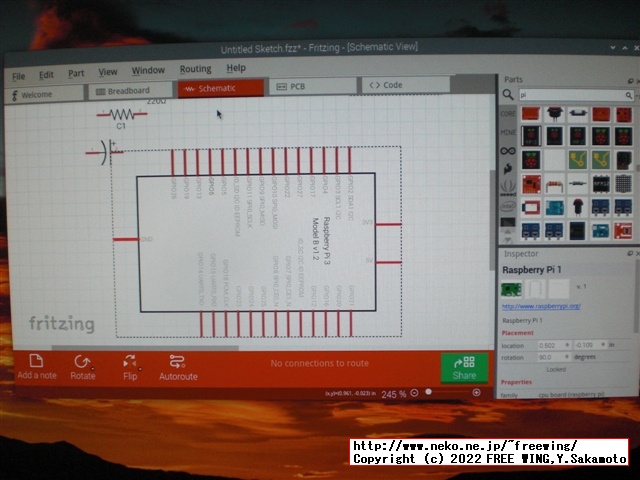
Task: Click the location X value stepper
Action: click(x=567, y=345)
